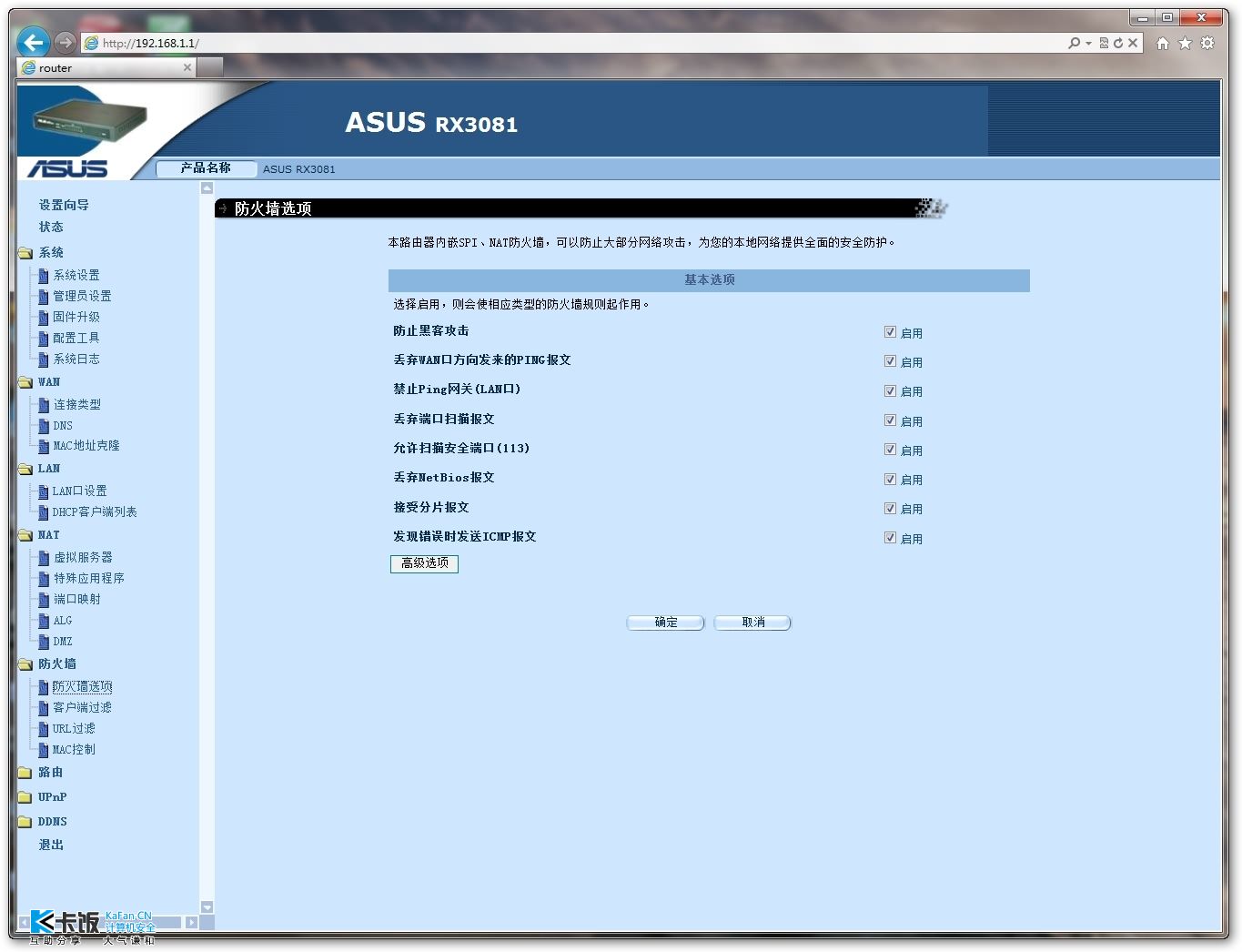Viewport: 1242px width, 952px height.
Task: Select the 防火墙选项 sidebar link
Action: tap(82, 686)
